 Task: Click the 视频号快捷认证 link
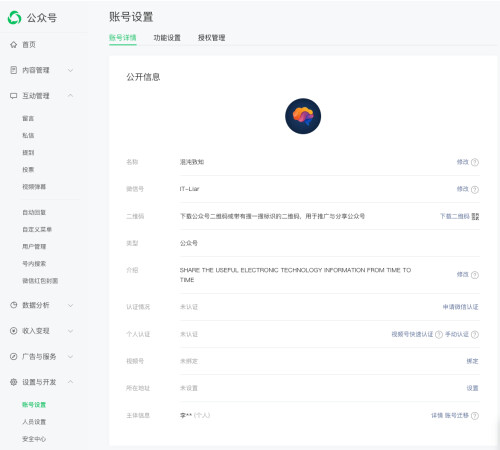pyautogui.click(x=412, y=334)
